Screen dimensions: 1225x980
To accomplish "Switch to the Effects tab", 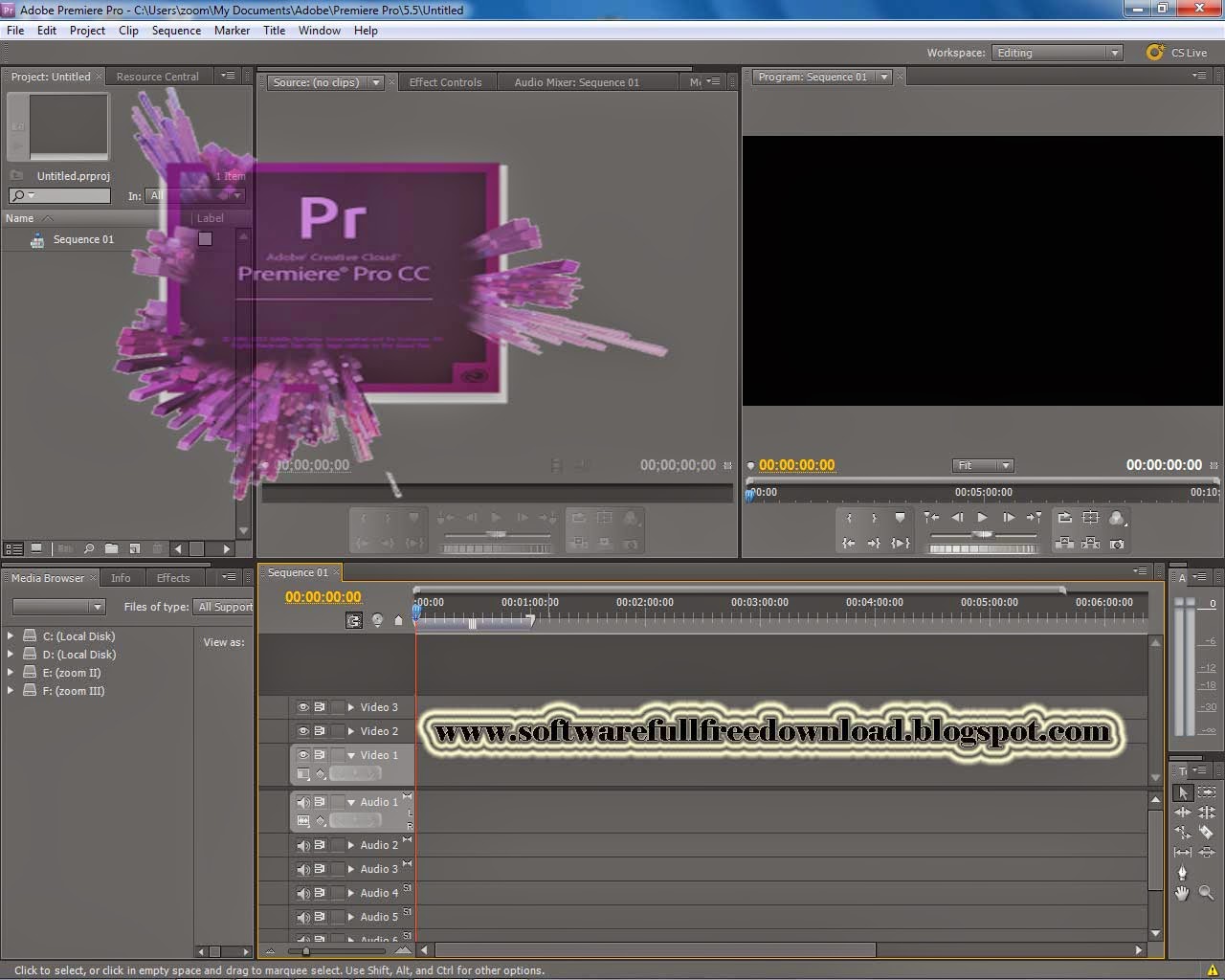I will pyautogui.click(x=173, y=578).
